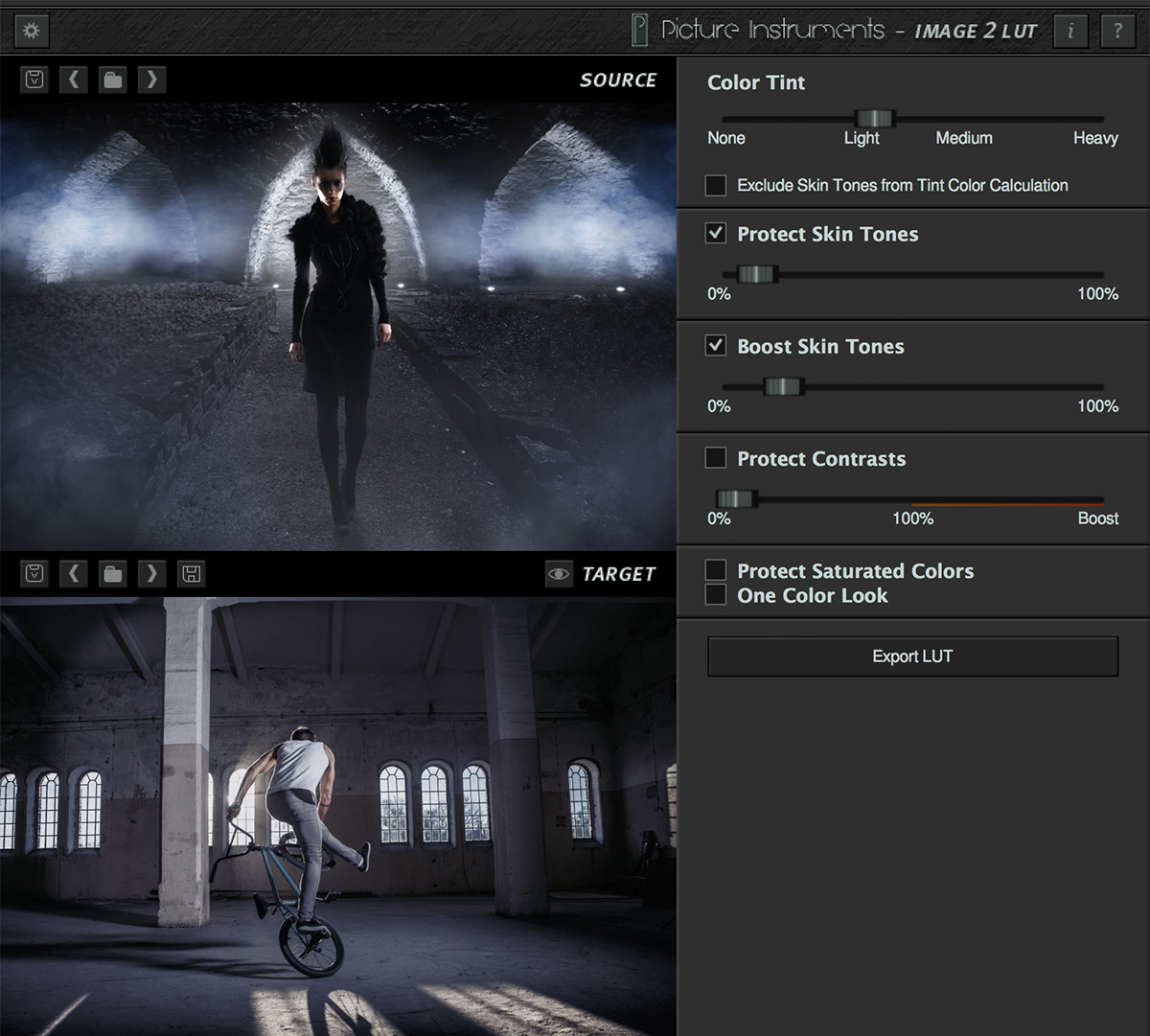Viewport: 1150px width, 1036px height.
Task: Go to previous source image
Action: [x=74, y=80]
